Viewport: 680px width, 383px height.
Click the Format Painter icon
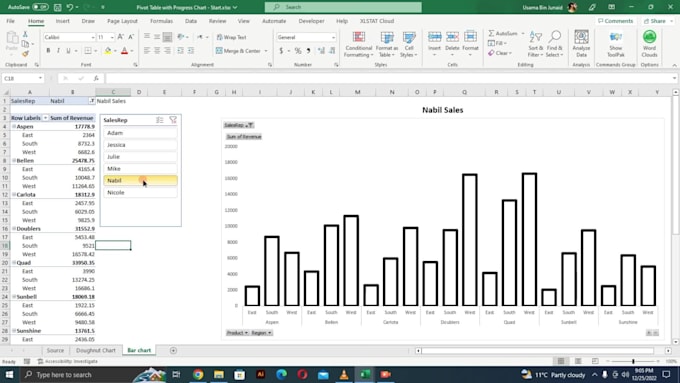pyautogui.click(x=25, y=54)
